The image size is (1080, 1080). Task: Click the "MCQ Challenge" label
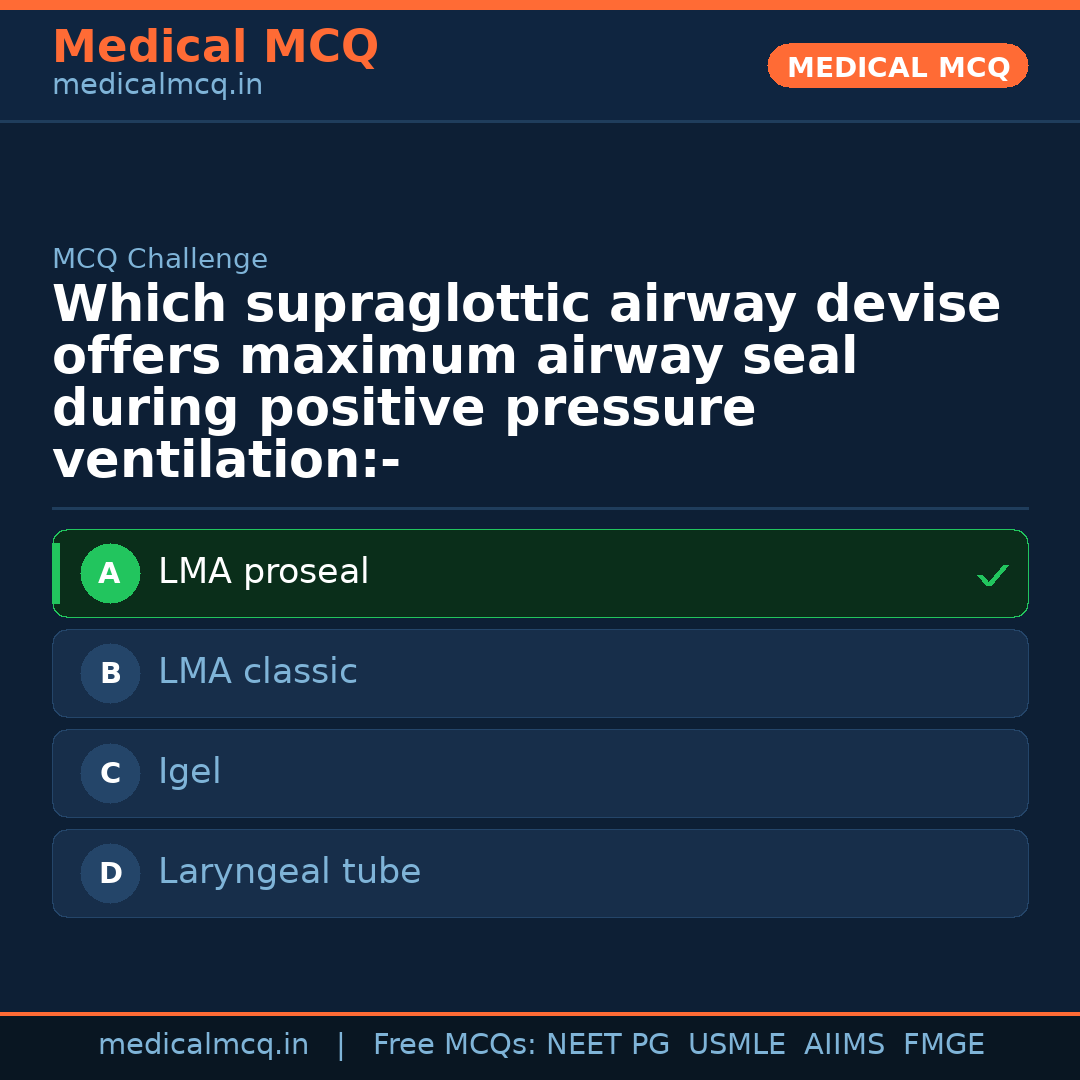160,260
